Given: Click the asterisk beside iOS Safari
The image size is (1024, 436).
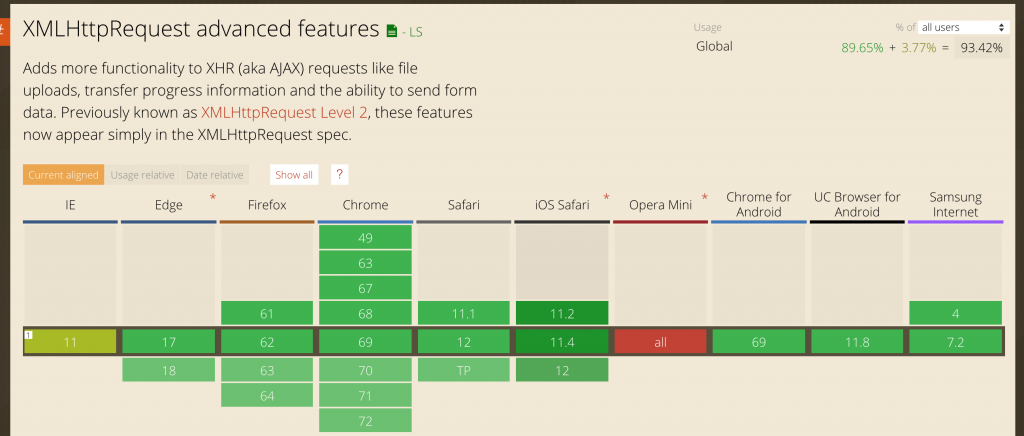Looking at the screenshot, I should [x=606, y=198].
